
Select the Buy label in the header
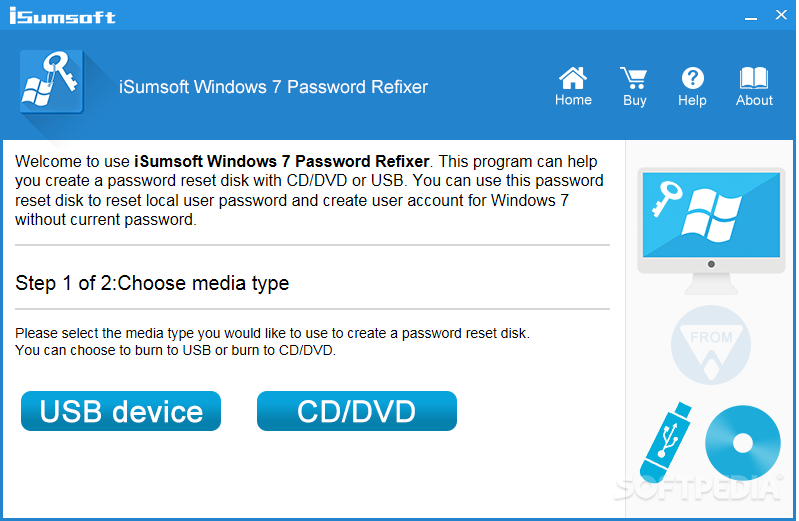point(634,100)
